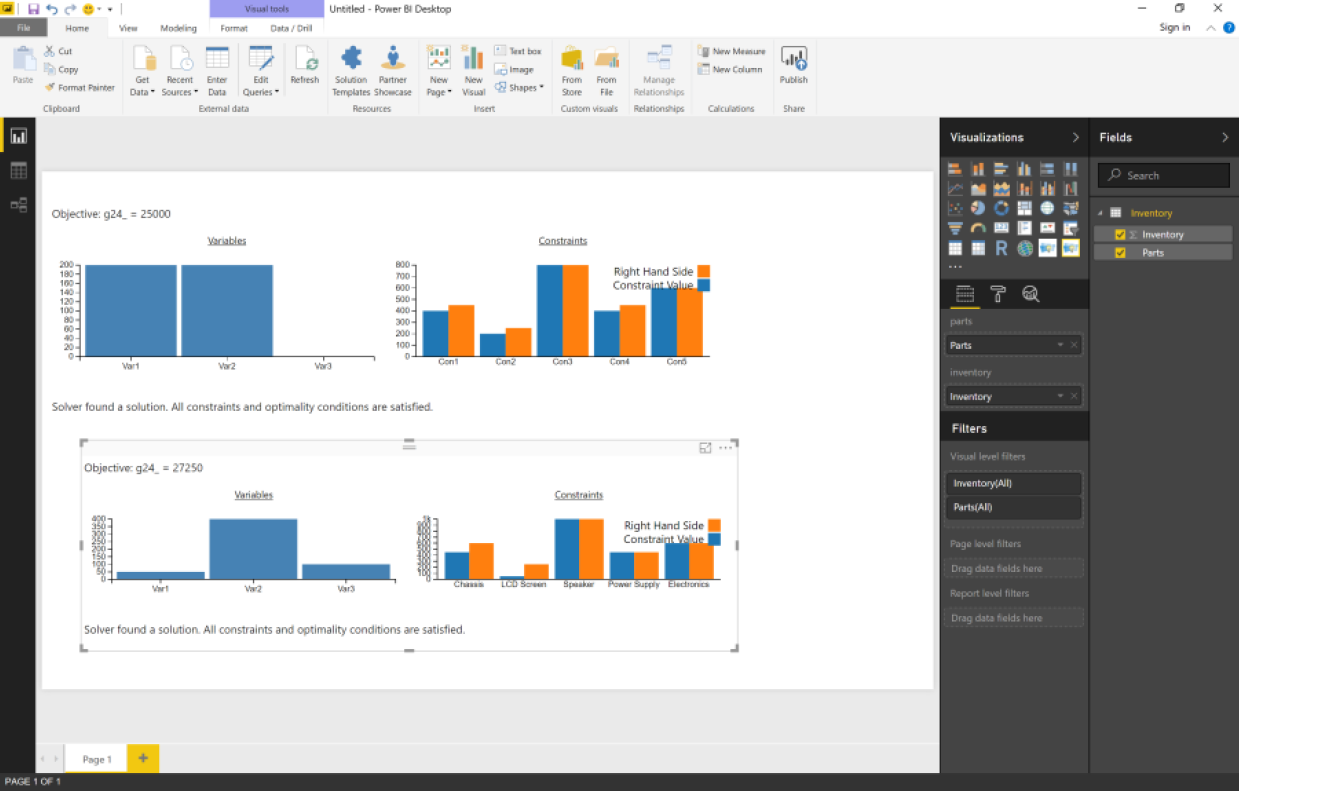Click the Fields search box
This screenshot has width=1319, height=792.
coord(1164,176)
